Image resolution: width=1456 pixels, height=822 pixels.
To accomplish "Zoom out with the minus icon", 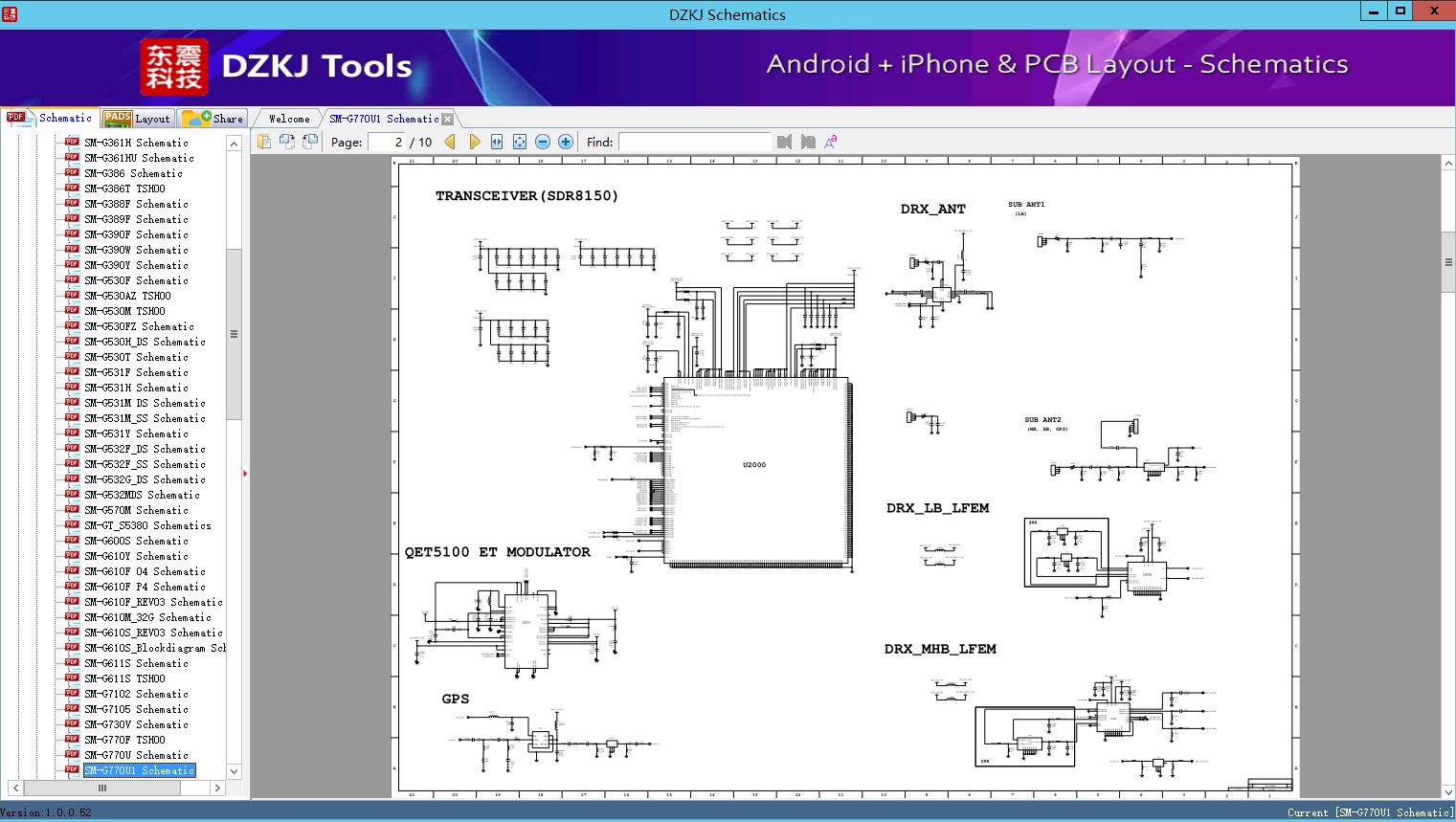I will [543, 142].
